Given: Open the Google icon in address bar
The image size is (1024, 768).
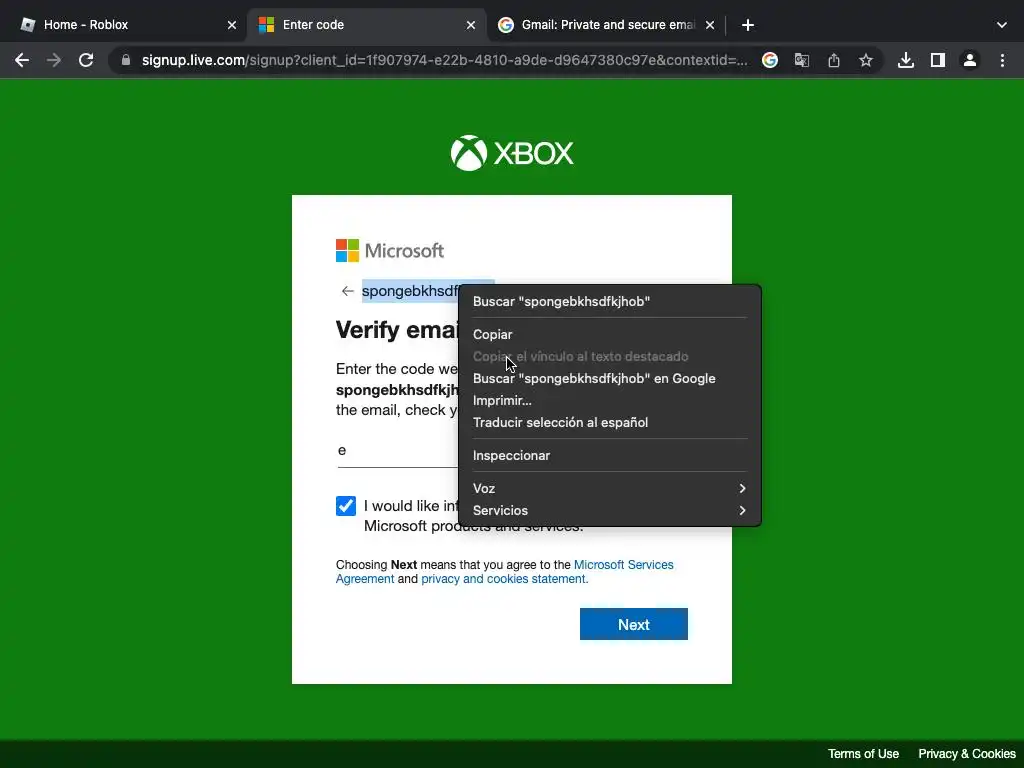Looking at the screenshot, I should tap(770, 61).
